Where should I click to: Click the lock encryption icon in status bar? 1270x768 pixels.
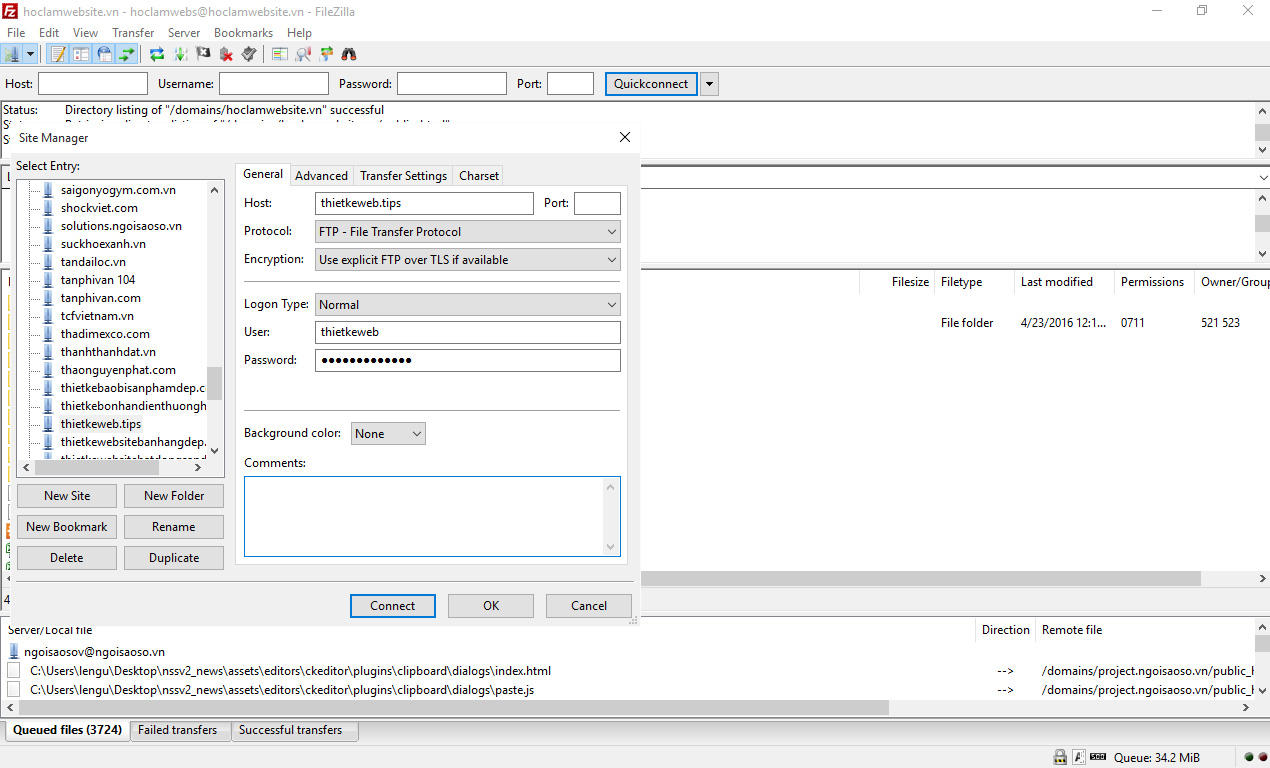[1060, 757]
